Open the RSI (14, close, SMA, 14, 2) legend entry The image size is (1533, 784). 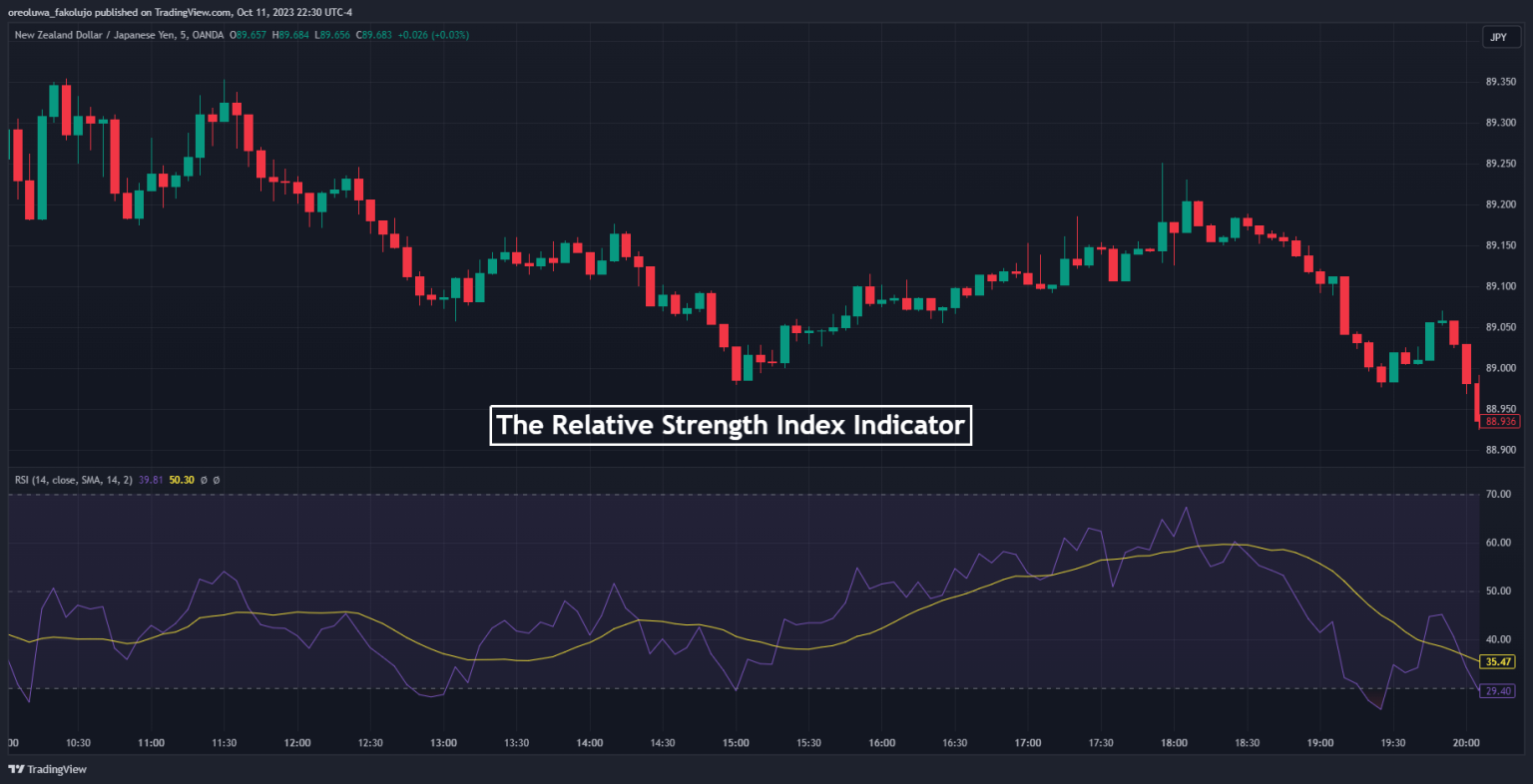75,480
